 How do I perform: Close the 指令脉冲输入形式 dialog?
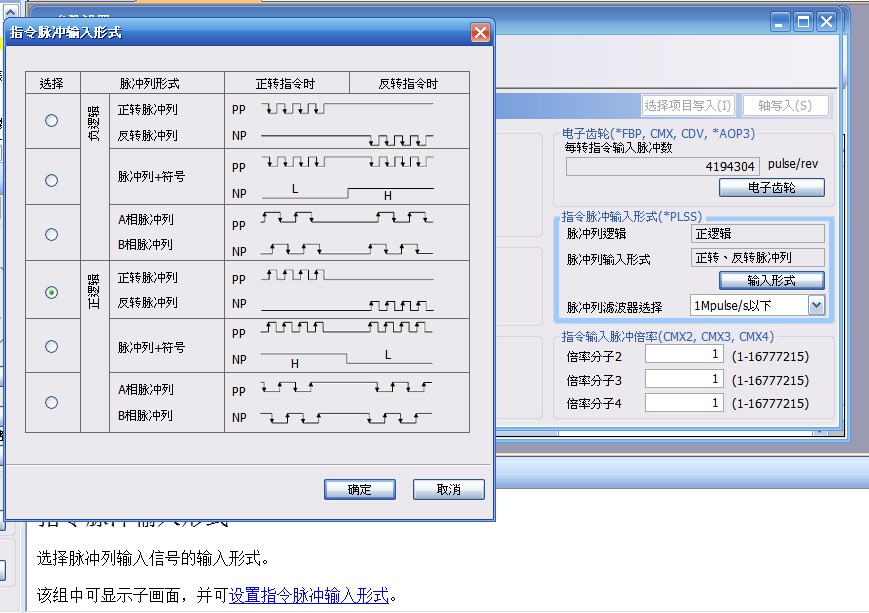pos(480,33)
